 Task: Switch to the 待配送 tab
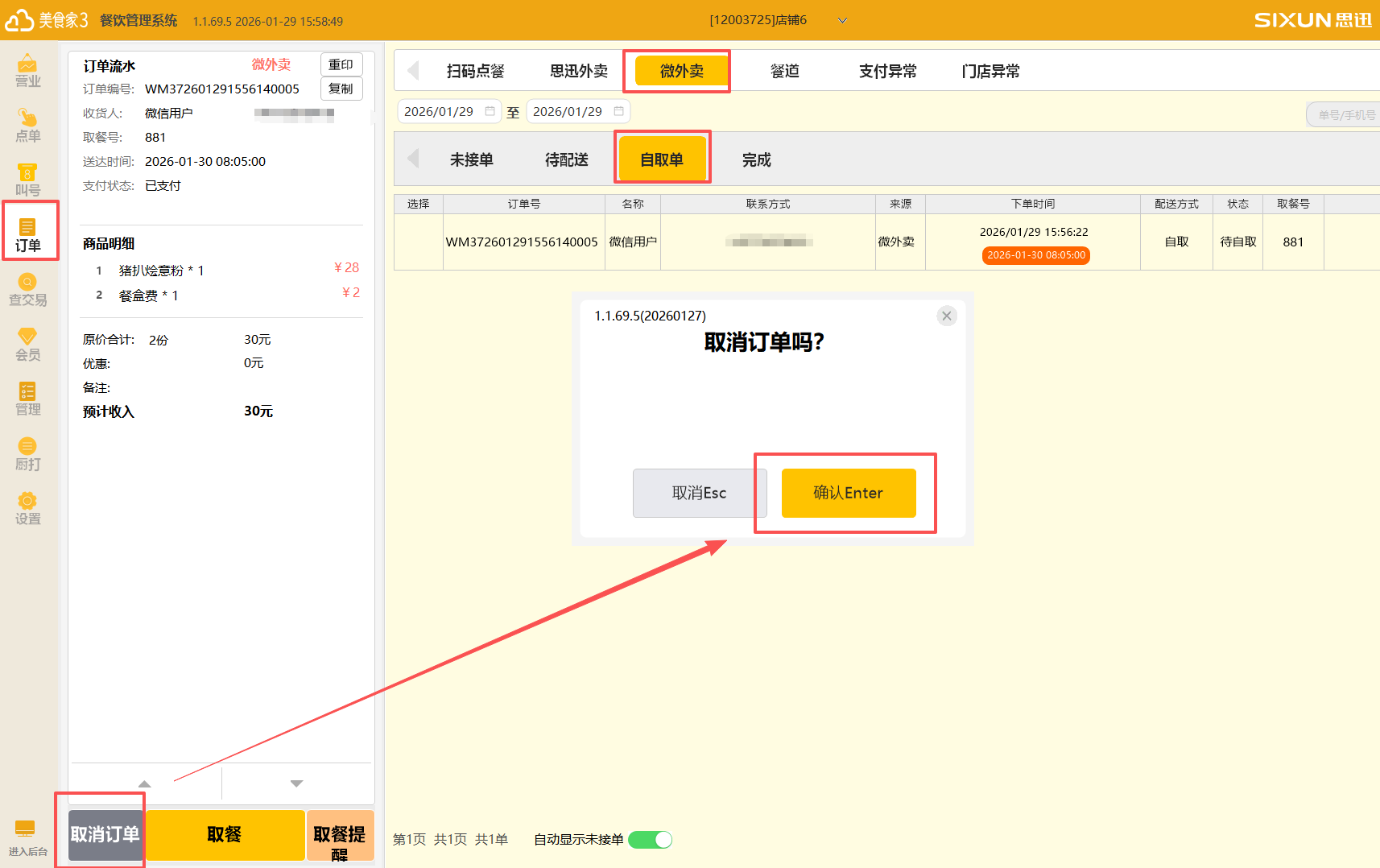566,160
